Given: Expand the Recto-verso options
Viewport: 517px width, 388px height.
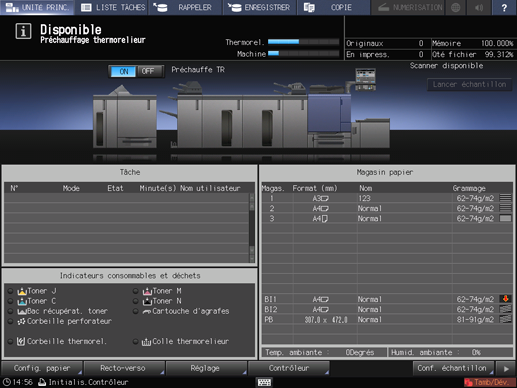Looking at the screenshot, I should (x=123, y=368).
